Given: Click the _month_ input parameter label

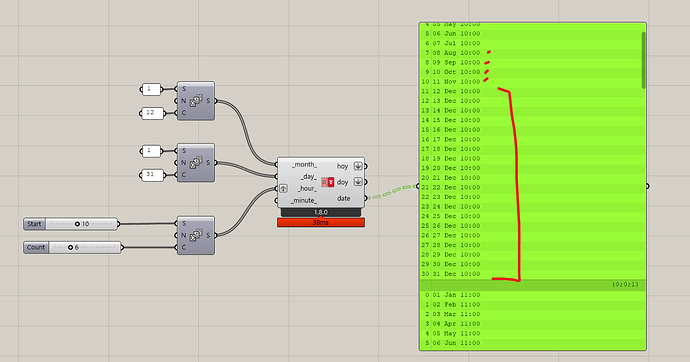Looking at the screenshot, I should pyautogui.click(x=304, y=165).
